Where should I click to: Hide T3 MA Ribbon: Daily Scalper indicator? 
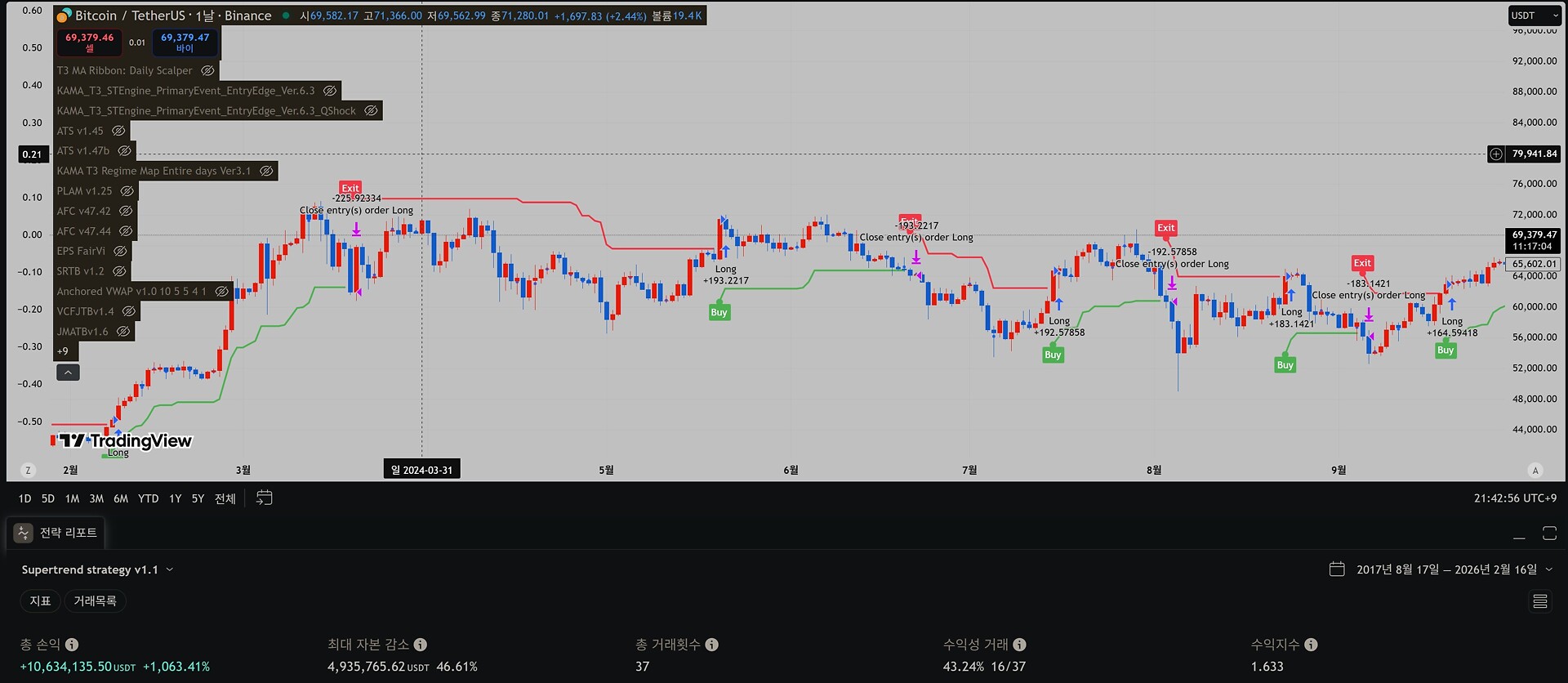[x=207, y=70]
